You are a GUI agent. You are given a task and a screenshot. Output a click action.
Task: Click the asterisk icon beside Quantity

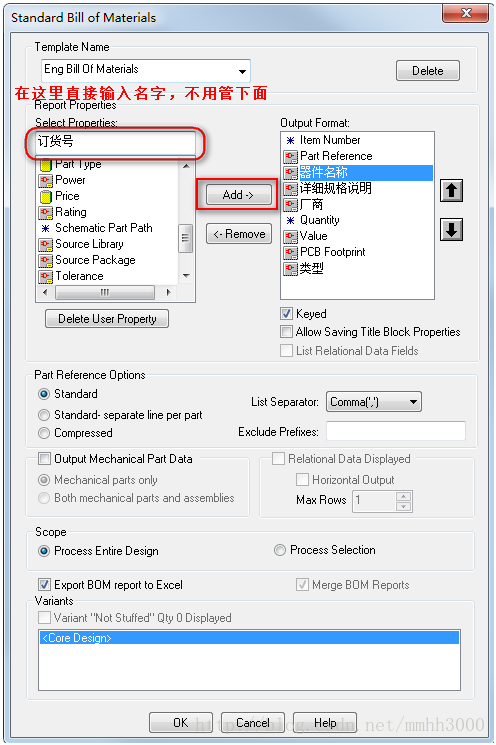click(x=290, y=220)
